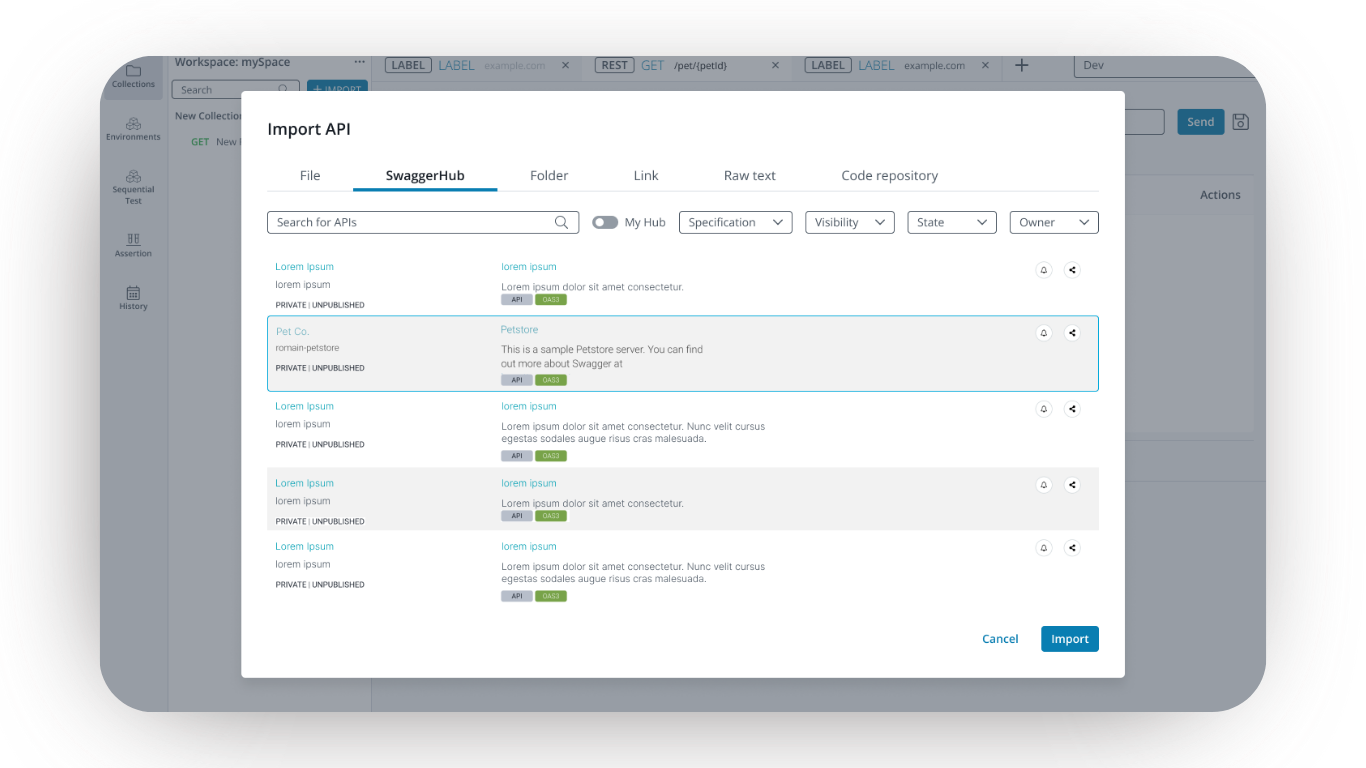The width and height of the screenshot is (1366, 768).
Task: Click the OAS3 badge in the Petstore row
Action: coord(551,380)
